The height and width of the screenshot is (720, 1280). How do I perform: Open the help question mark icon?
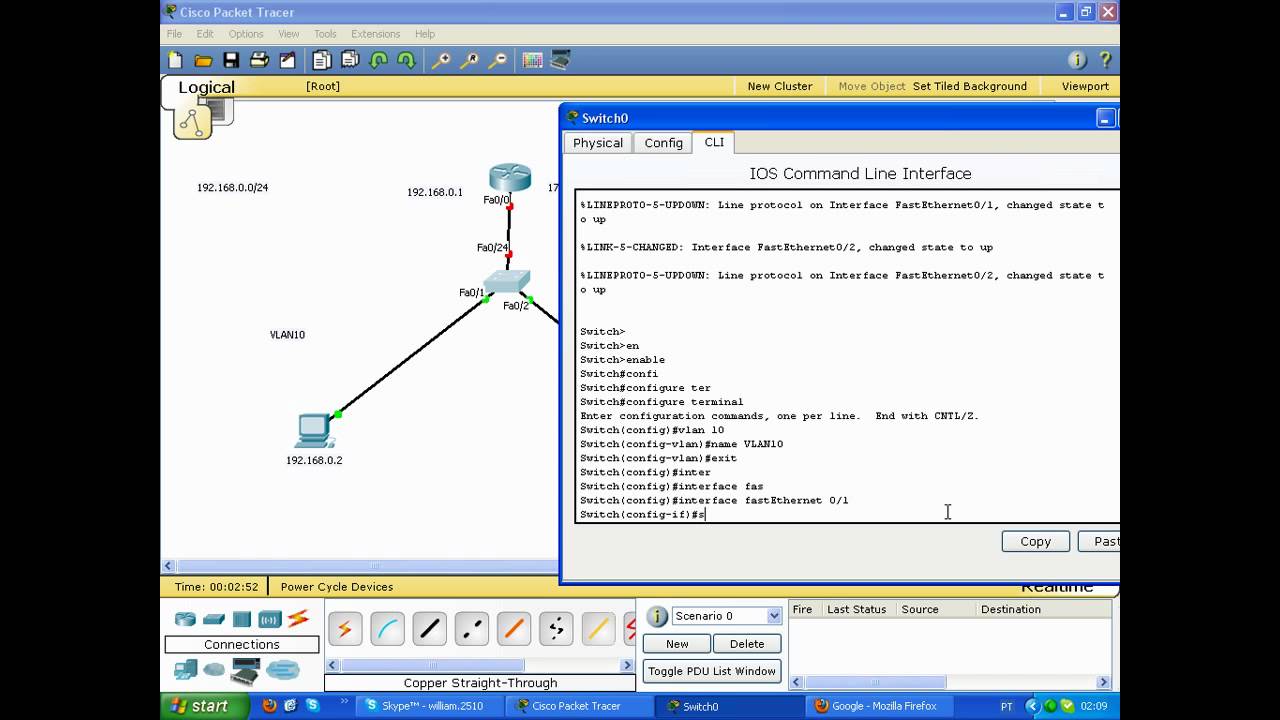(x=1105, y=60)
